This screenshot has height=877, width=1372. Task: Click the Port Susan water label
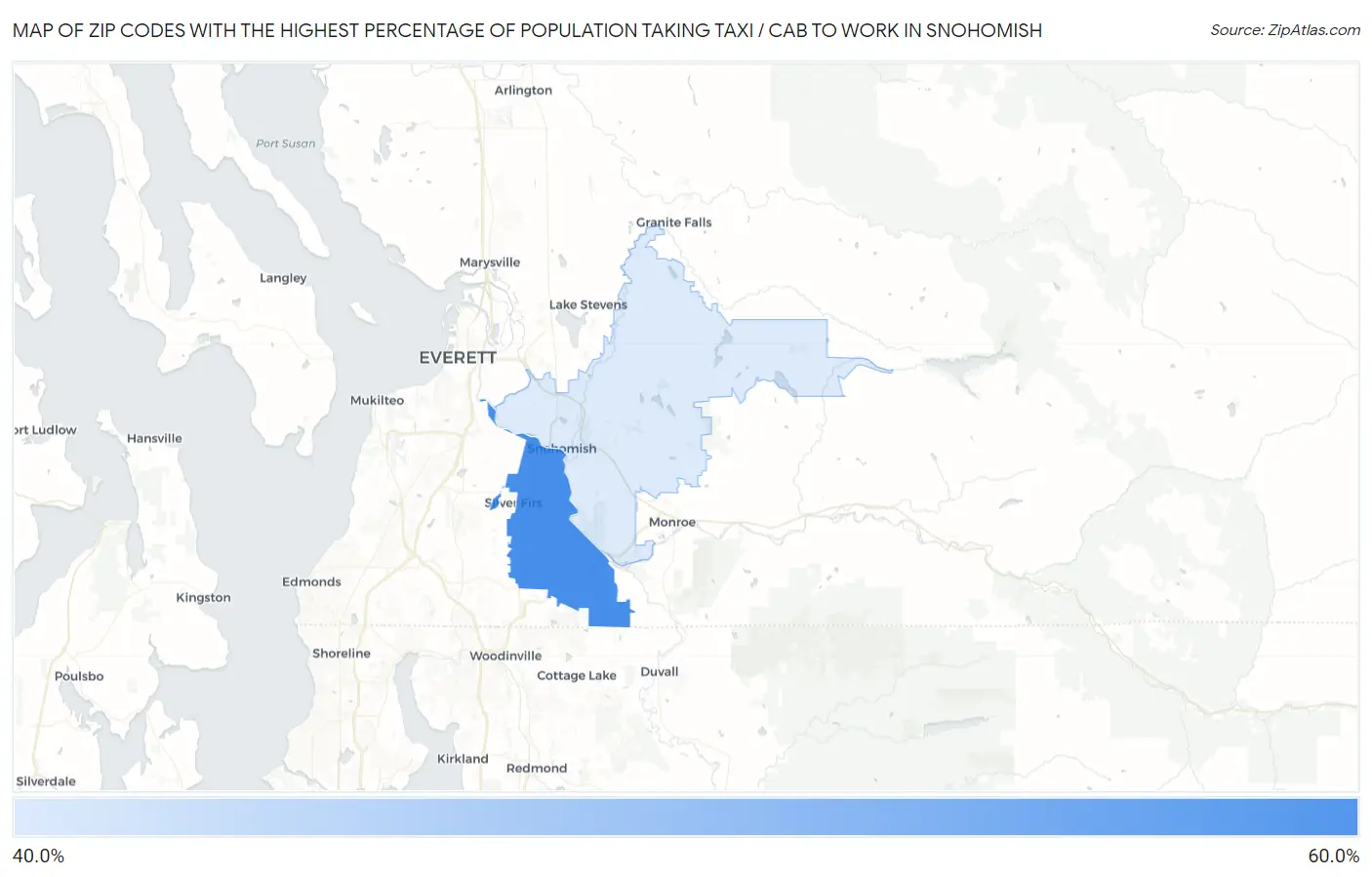click(x=286, y=143)
